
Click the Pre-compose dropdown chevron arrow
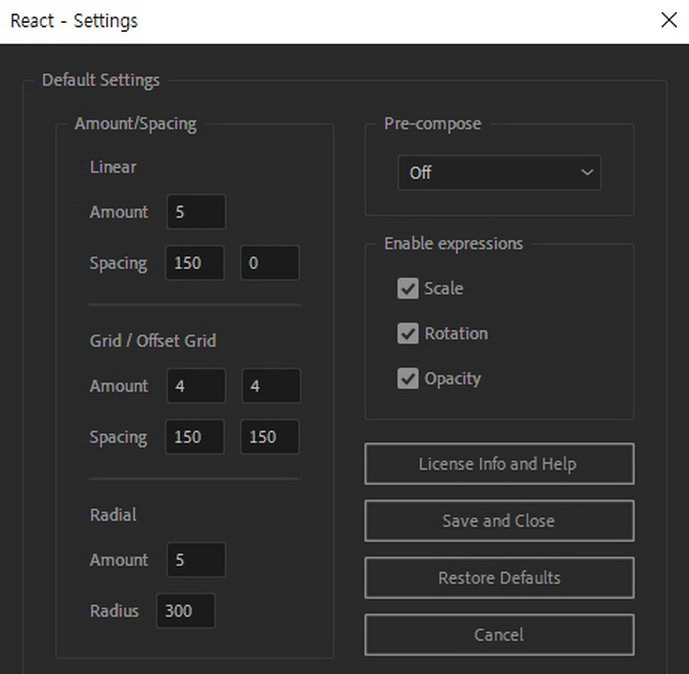coord(587,173)
